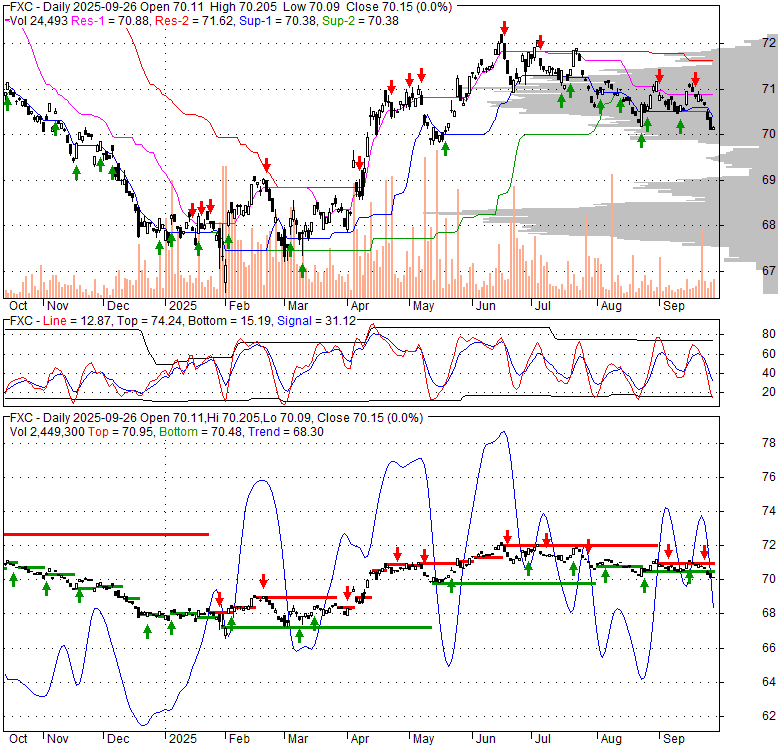This screenshot has width=780, height=745.
Task: Click the 'Dec' month label under bottom chart
Action: pos(118,739)
